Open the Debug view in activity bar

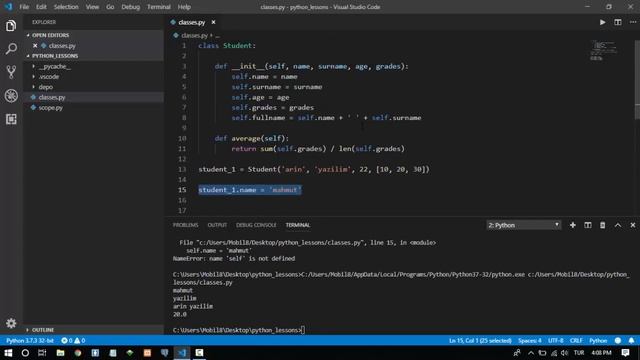click(11, 96)
